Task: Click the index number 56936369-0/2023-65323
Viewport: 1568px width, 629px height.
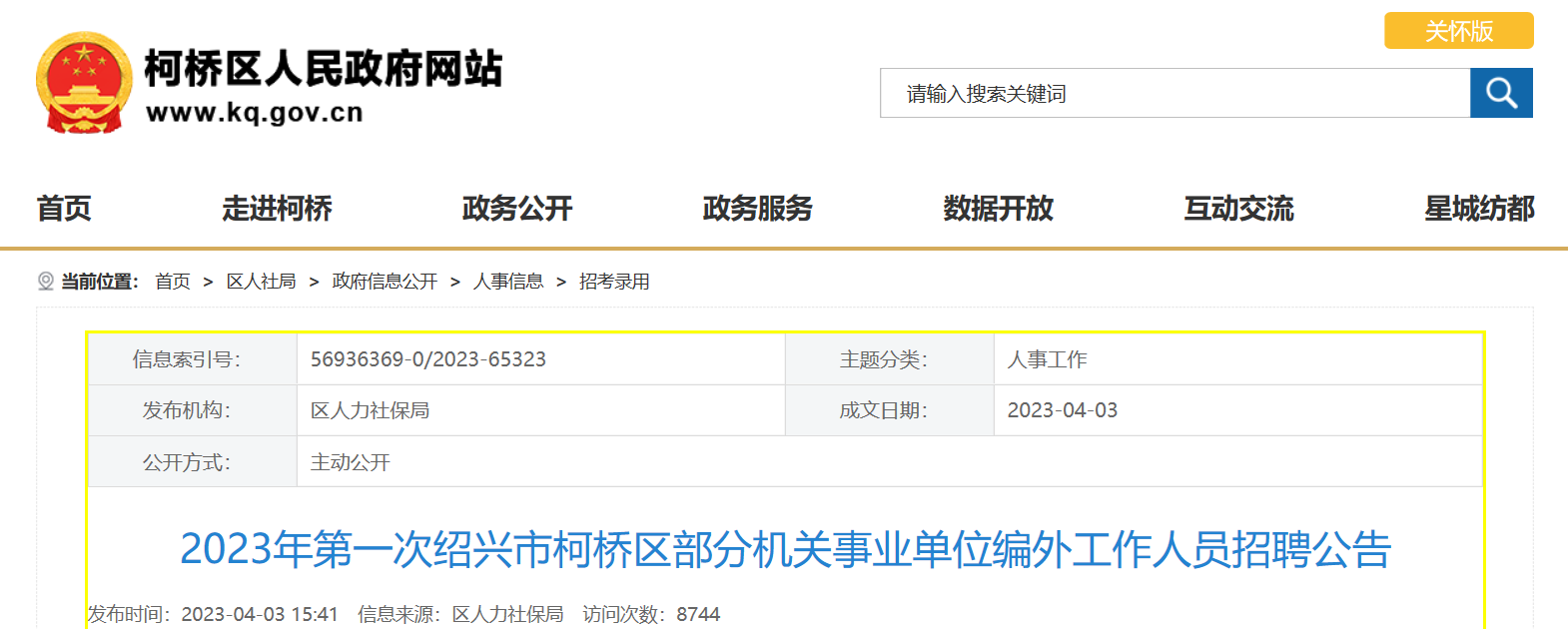Action: [x=427, y=359]
